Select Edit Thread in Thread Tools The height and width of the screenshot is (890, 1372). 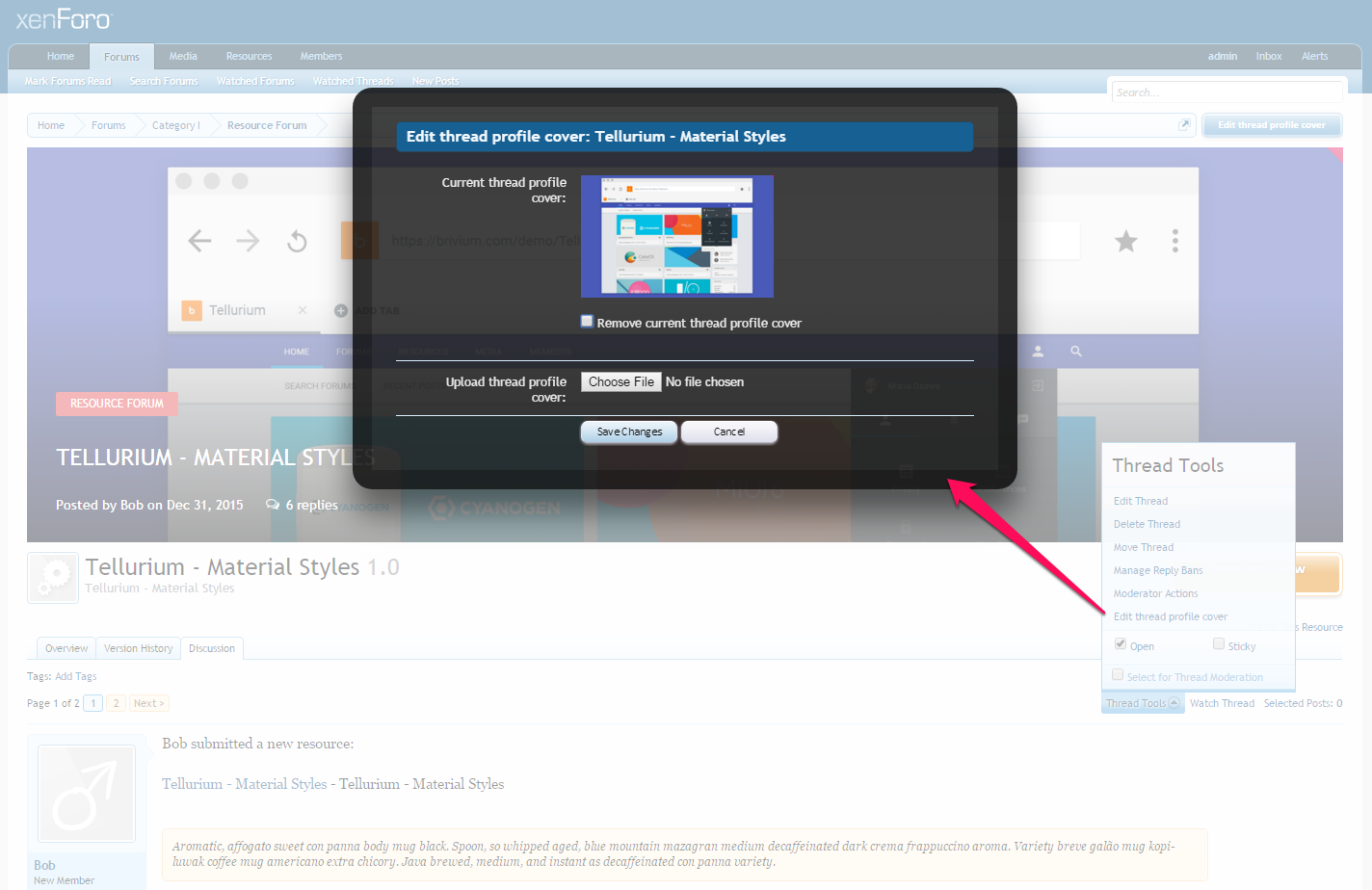pos(1141,501)
